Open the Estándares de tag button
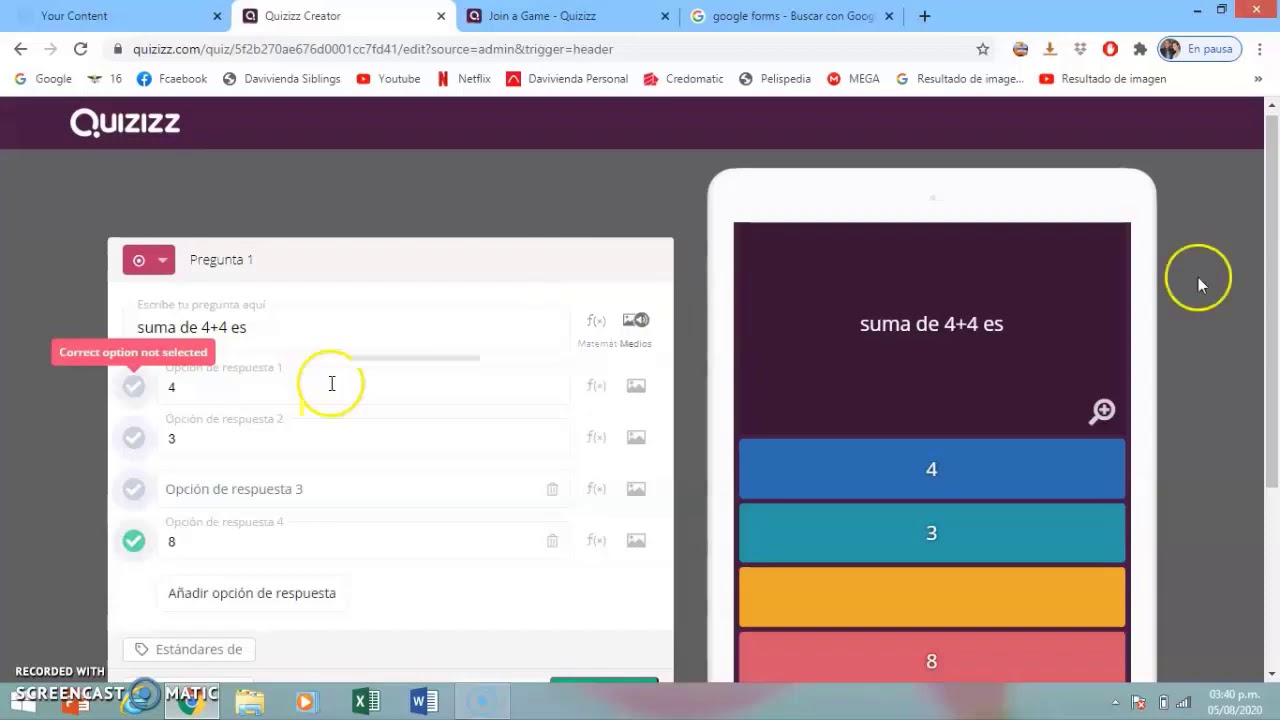 pyautogui.click(x=189, y=649)
